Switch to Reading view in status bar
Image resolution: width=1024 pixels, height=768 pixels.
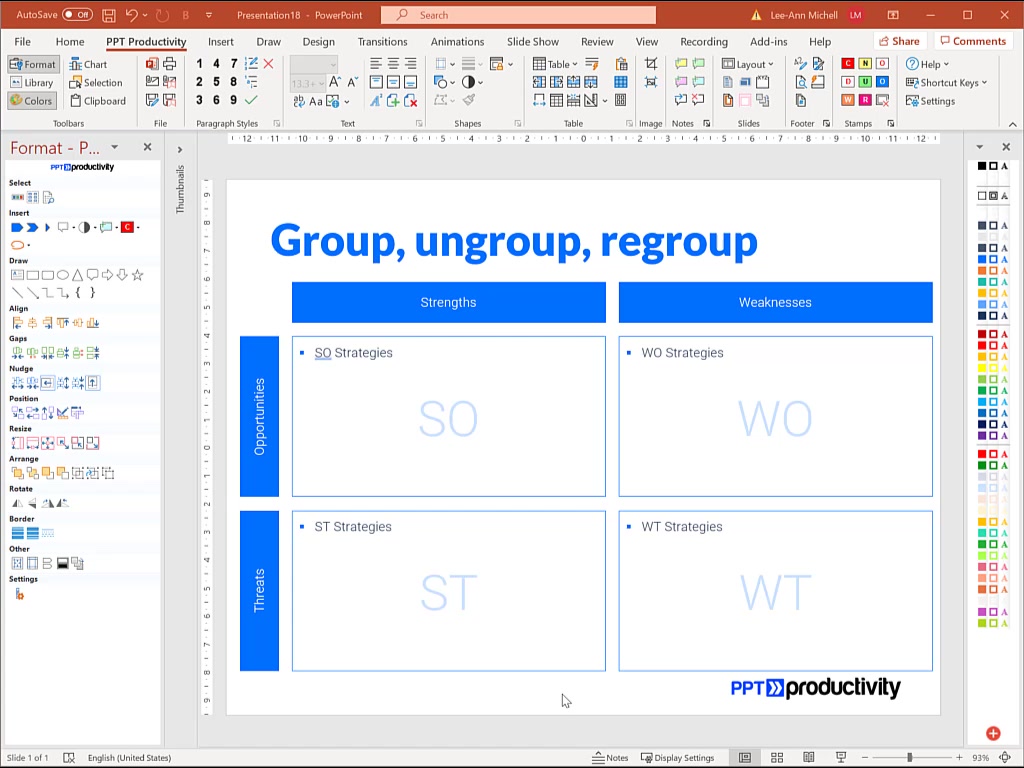click(808, 758)
